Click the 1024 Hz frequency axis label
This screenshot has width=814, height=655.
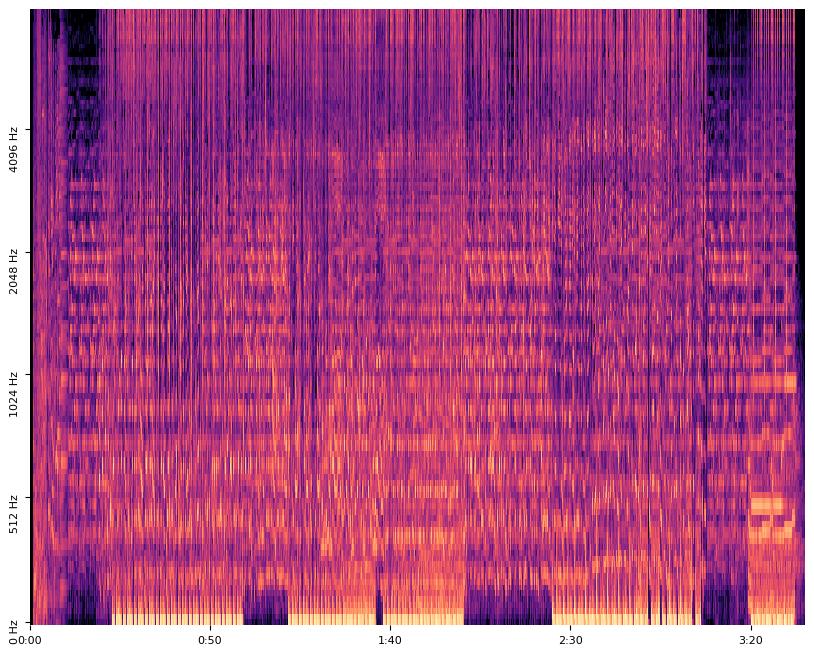[13, 394]
